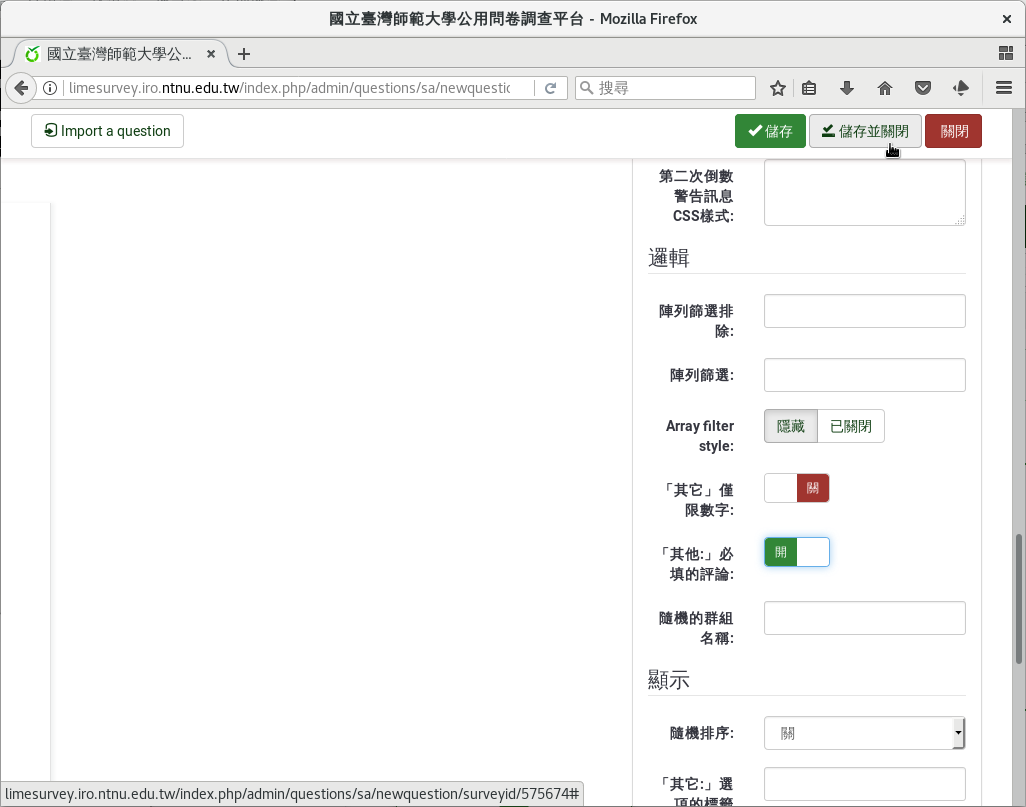Image resolution: width=1026 pixels, height=807 pixels.
Task: Click the page vertical scrollbar thumb
Action: (1018, 599)
